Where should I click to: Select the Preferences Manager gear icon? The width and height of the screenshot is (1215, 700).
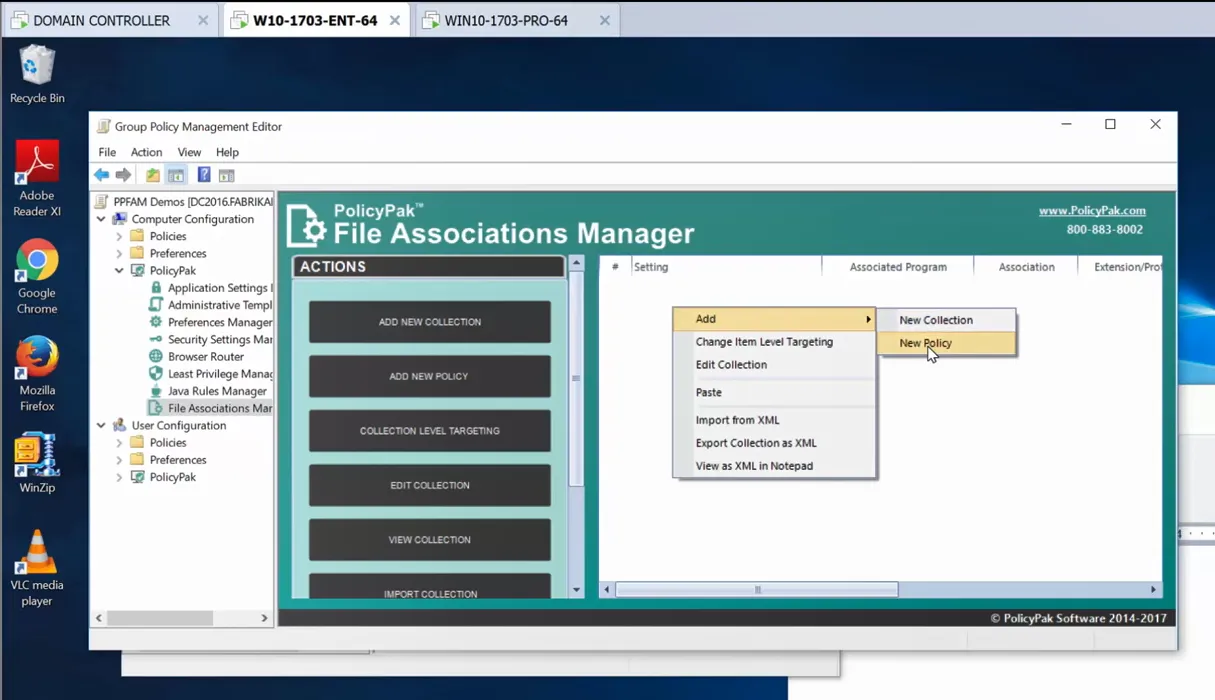(156, 322)
